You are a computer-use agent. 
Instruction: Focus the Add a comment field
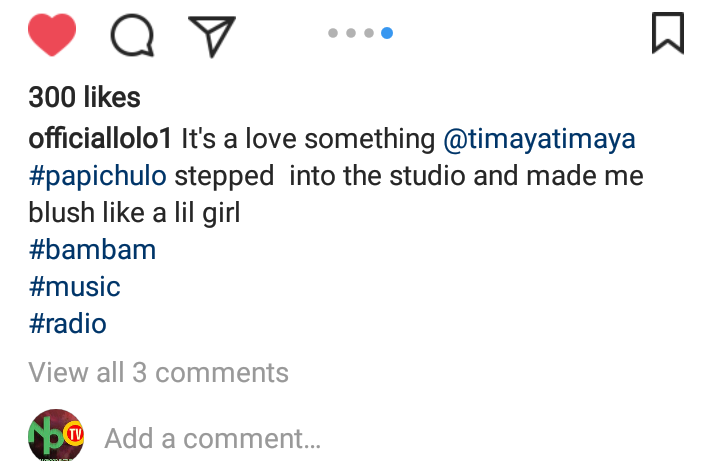pyautogui.click(x=212, y=438)
